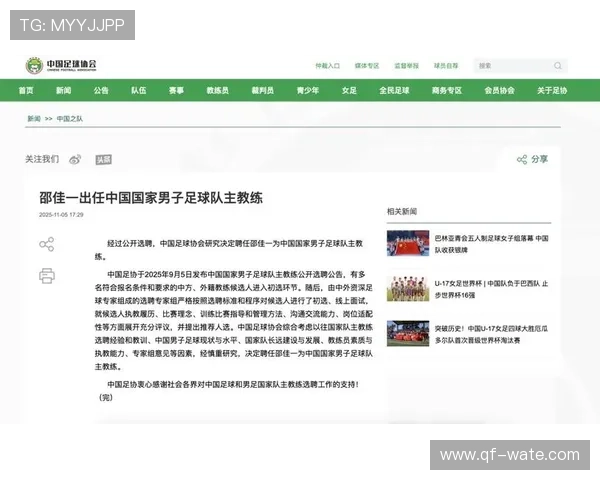Open the 监督举报 link

tap(407, 66)
